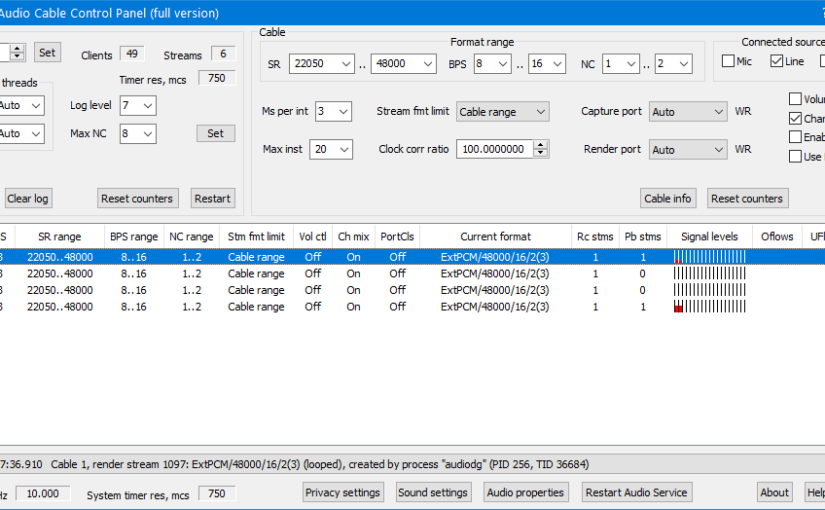The height and width of the screenshot is (510, 825).
Task: Click the Signal levels column header
Action: pos(709,237)
